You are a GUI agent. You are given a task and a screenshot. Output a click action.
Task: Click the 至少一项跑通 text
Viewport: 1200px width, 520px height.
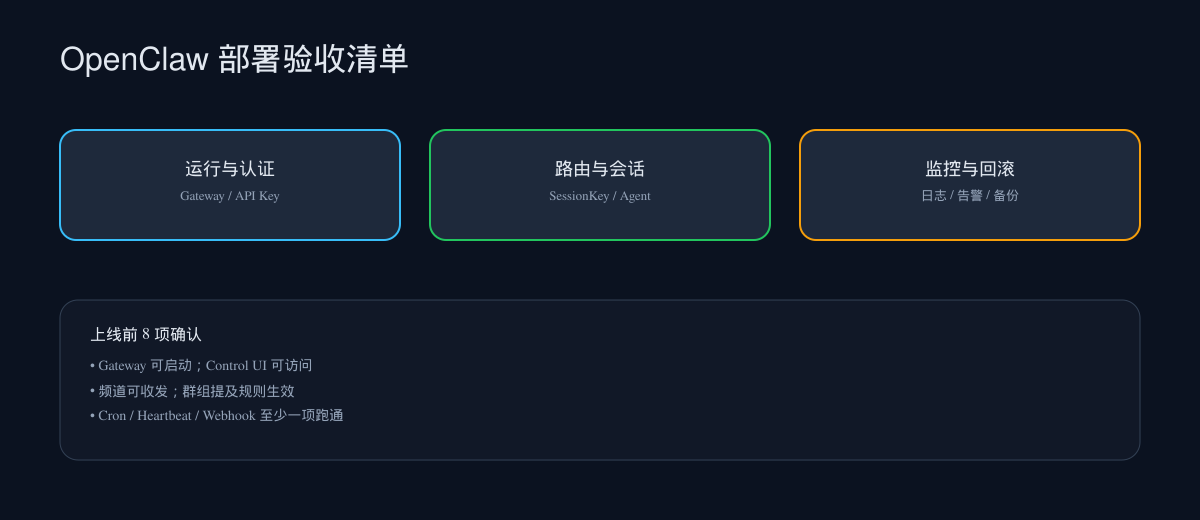point(301,415)
